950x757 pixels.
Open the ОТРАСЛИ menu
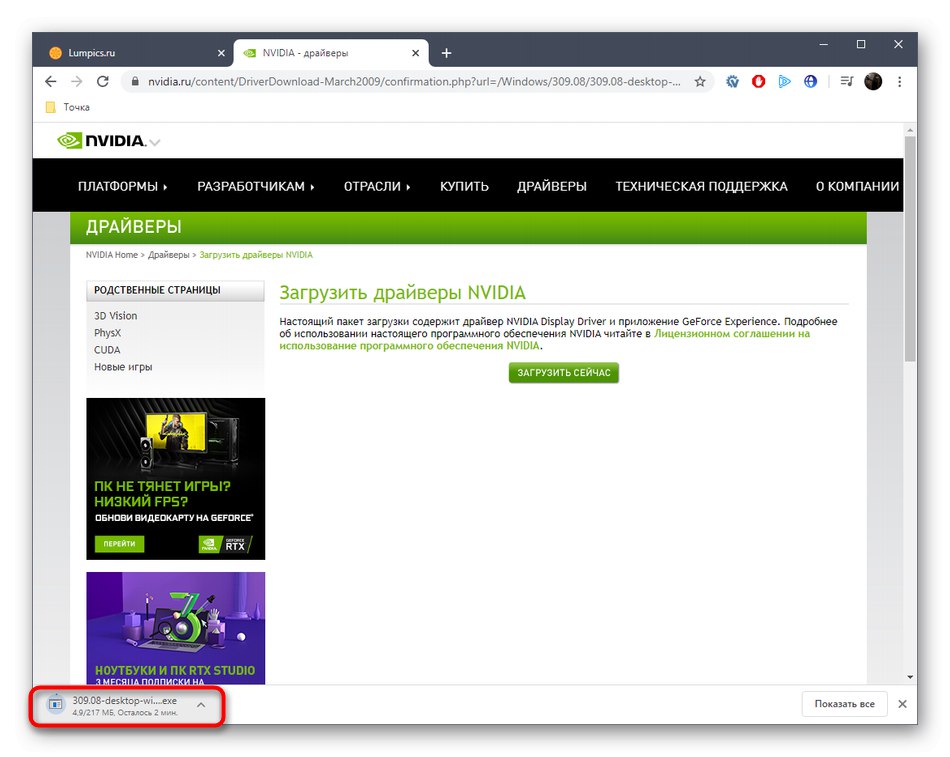point(377,186)
